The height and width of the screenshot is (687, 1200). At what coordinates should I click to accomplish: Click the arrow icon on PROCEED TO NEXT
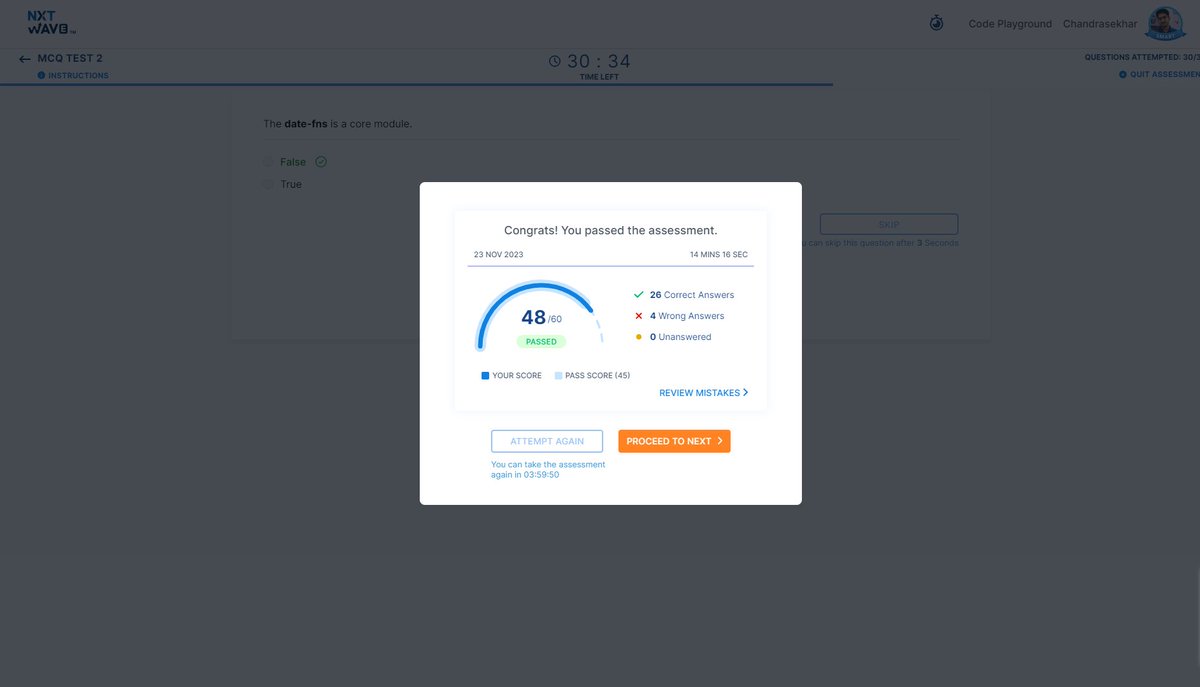click(720, 441)
